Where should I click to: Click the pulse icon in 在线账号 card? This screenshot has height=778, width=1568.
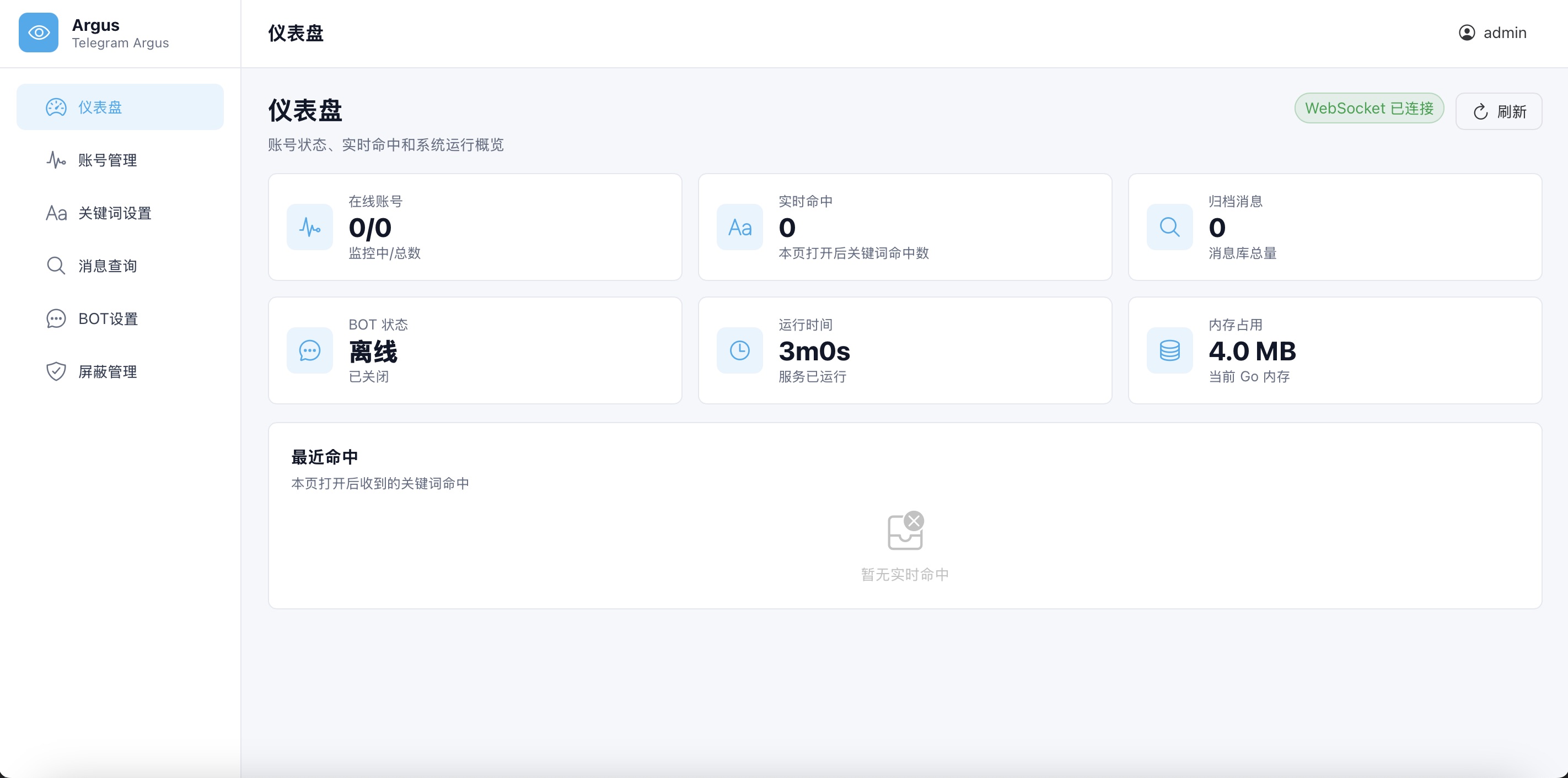[x=310, y=227]
